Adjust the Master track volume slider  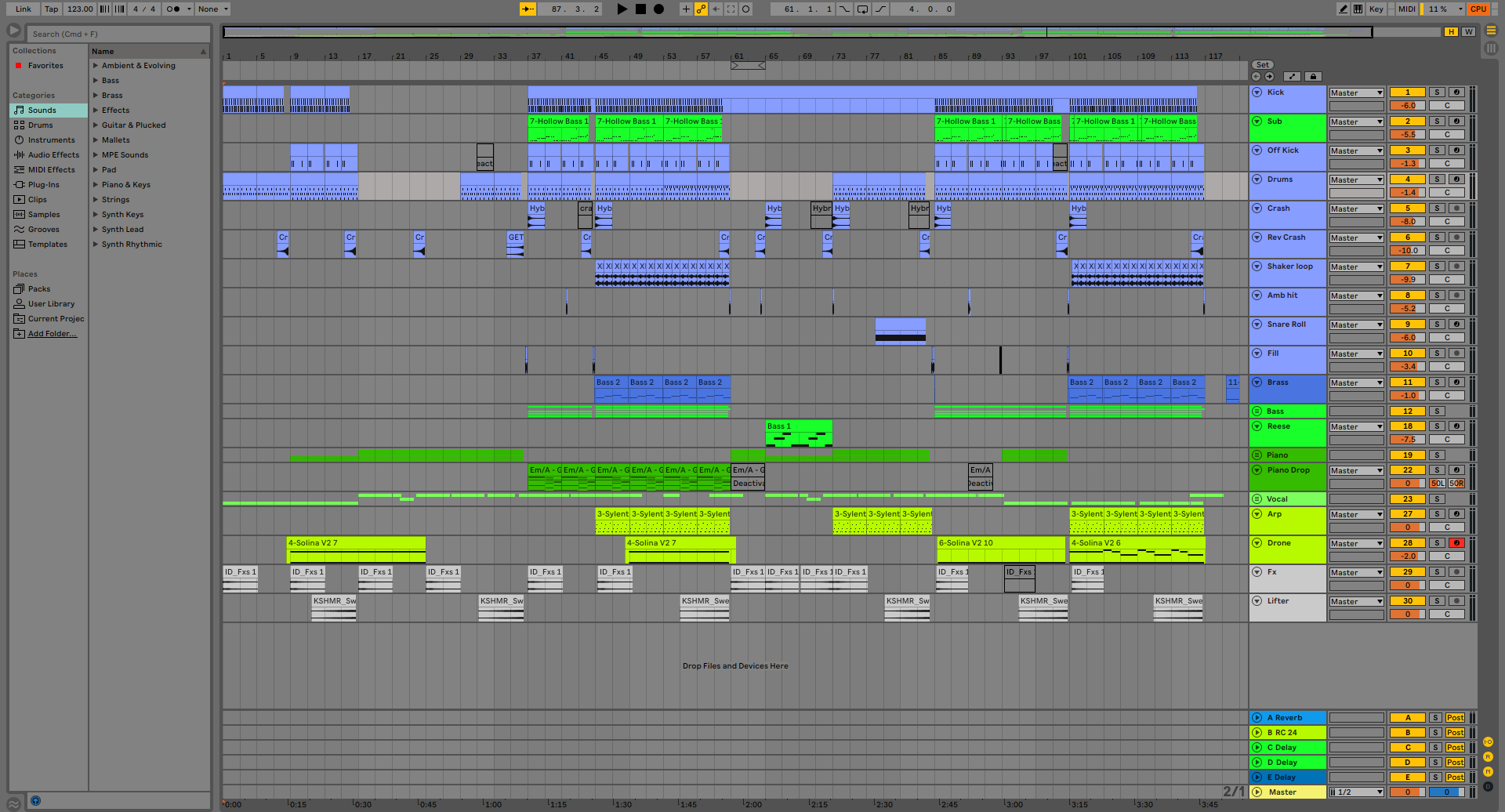coord(1407,792)
